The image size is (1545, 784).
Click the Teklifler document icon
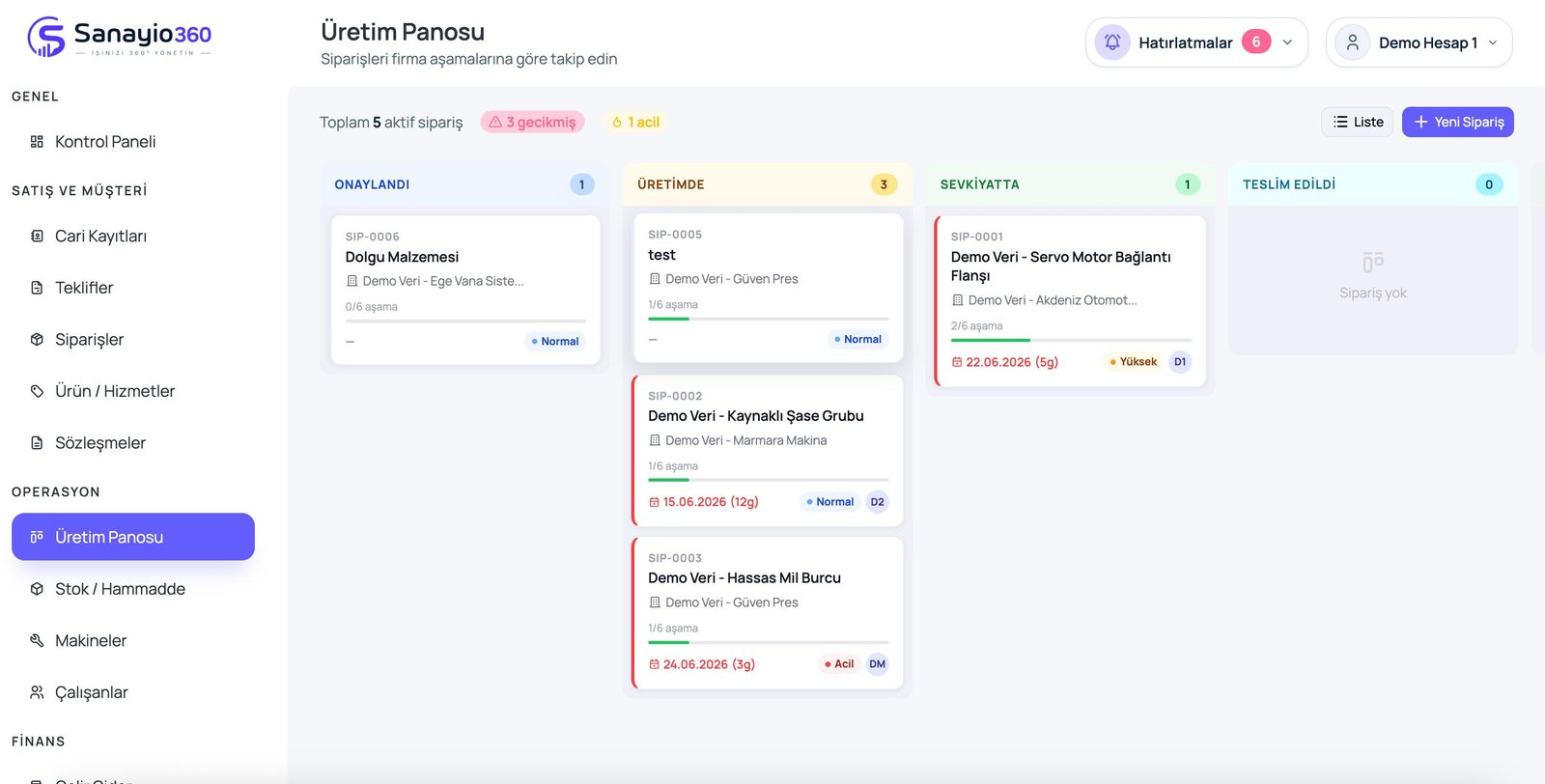tap(37, 288)
